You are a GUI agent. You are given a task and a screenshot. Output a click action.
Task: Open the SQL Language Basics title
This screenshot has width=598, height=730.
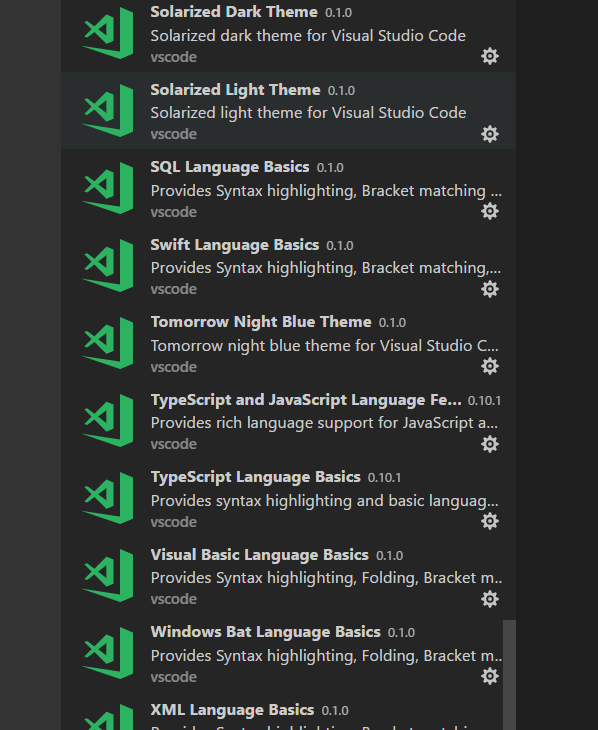230,167
